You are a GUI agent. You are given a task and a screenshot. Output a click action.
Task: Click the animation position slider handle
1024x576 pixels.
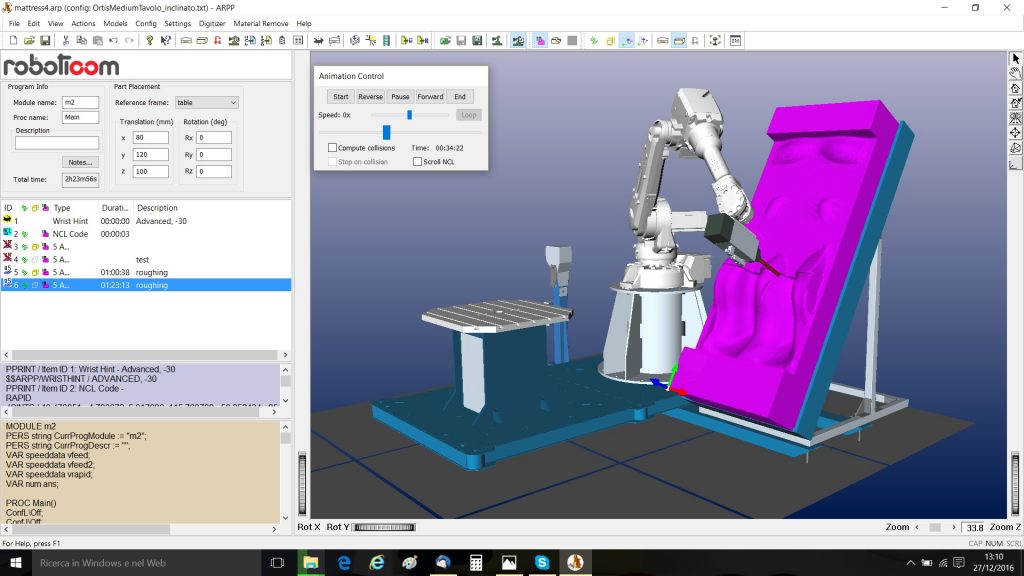click(x=386, y=132)
